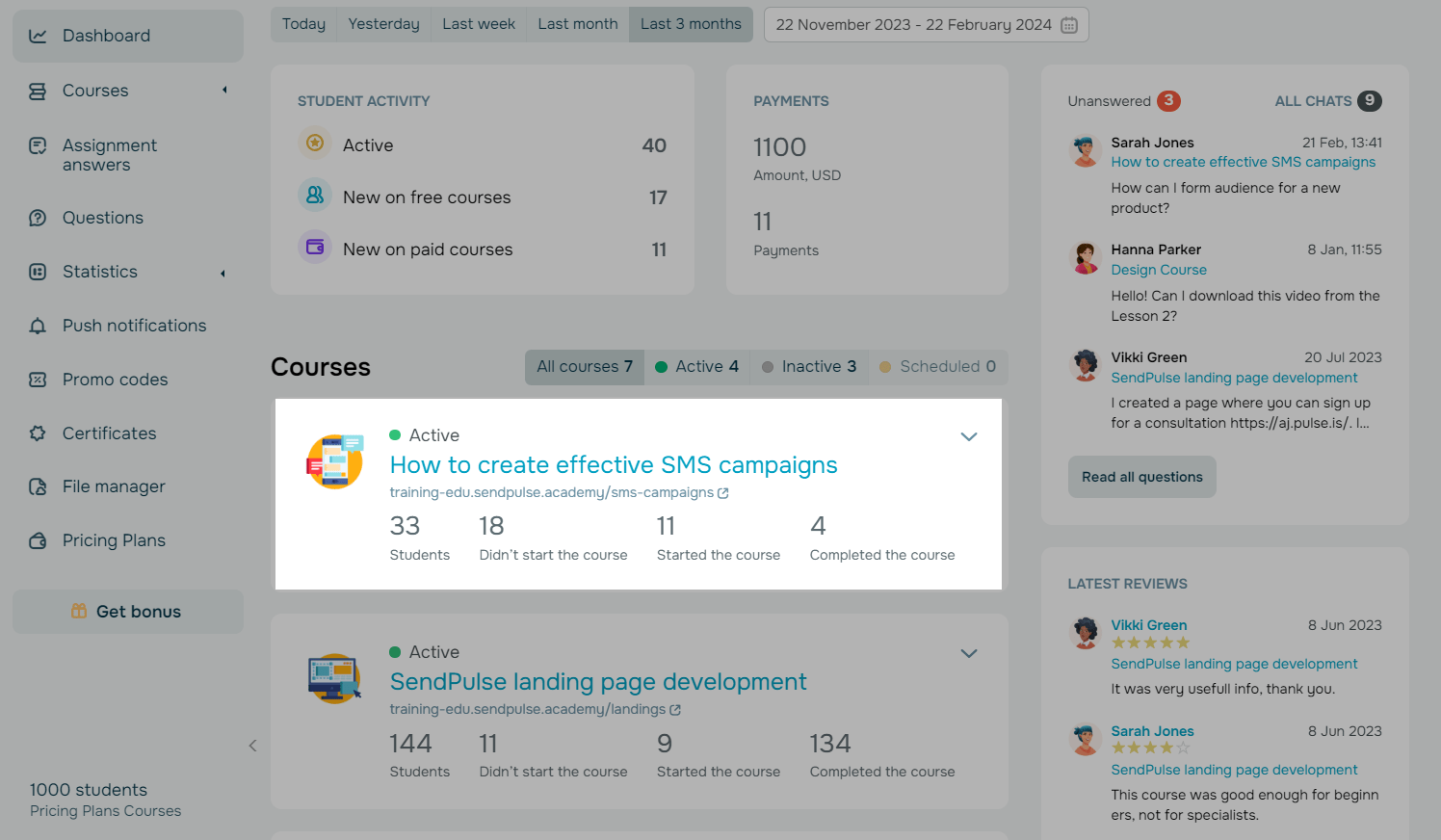The width and height of the screenshot is (1441, 840).
Task: Expand the Courses sidebar submenu arrow
Action: pyautogui.click(x=224, y=91)
